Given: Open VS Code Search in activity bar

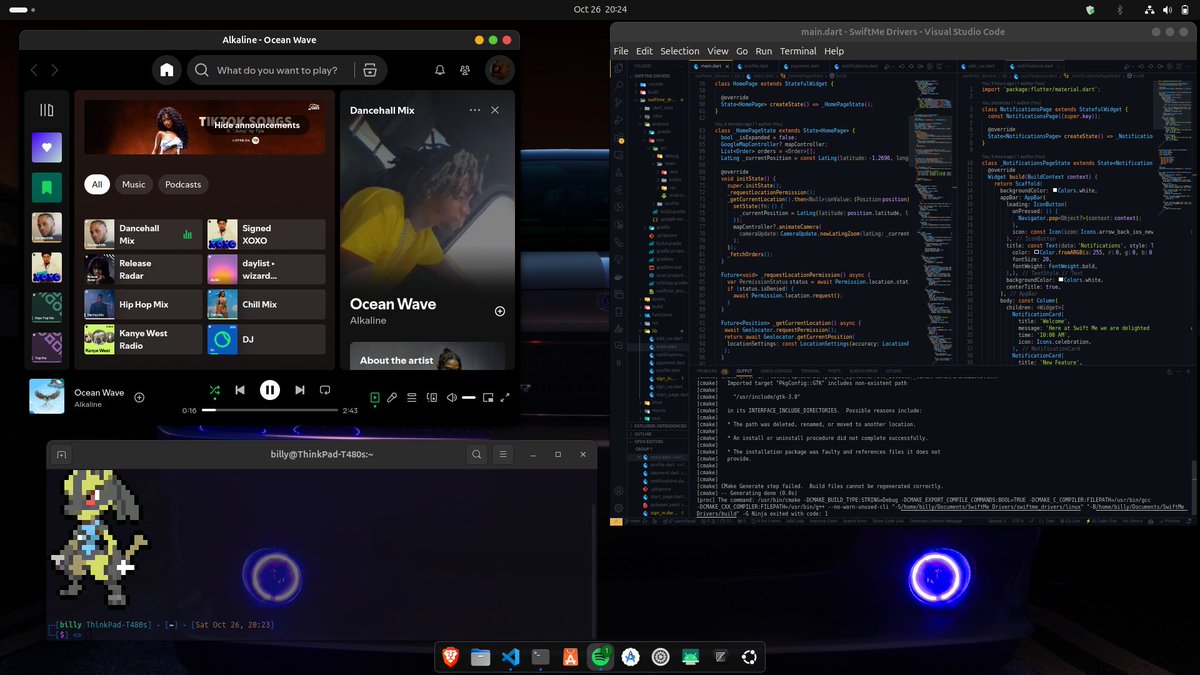Looking at the screenshot, I should point(619,86).
